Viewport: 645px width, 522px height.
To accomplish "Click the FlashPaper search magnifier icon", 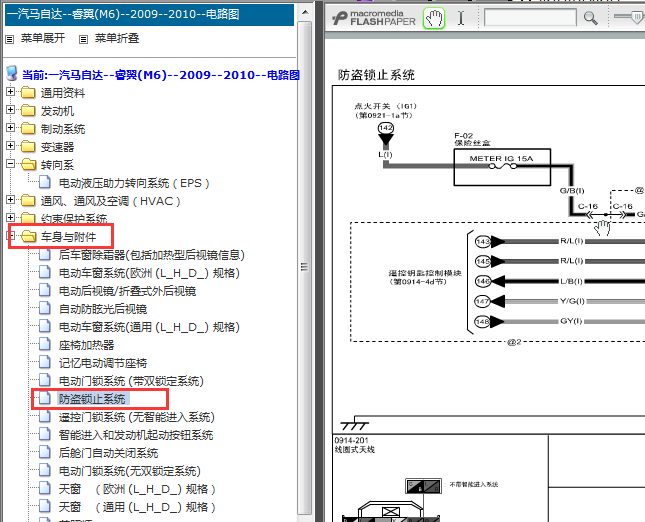I will [591, 18].
